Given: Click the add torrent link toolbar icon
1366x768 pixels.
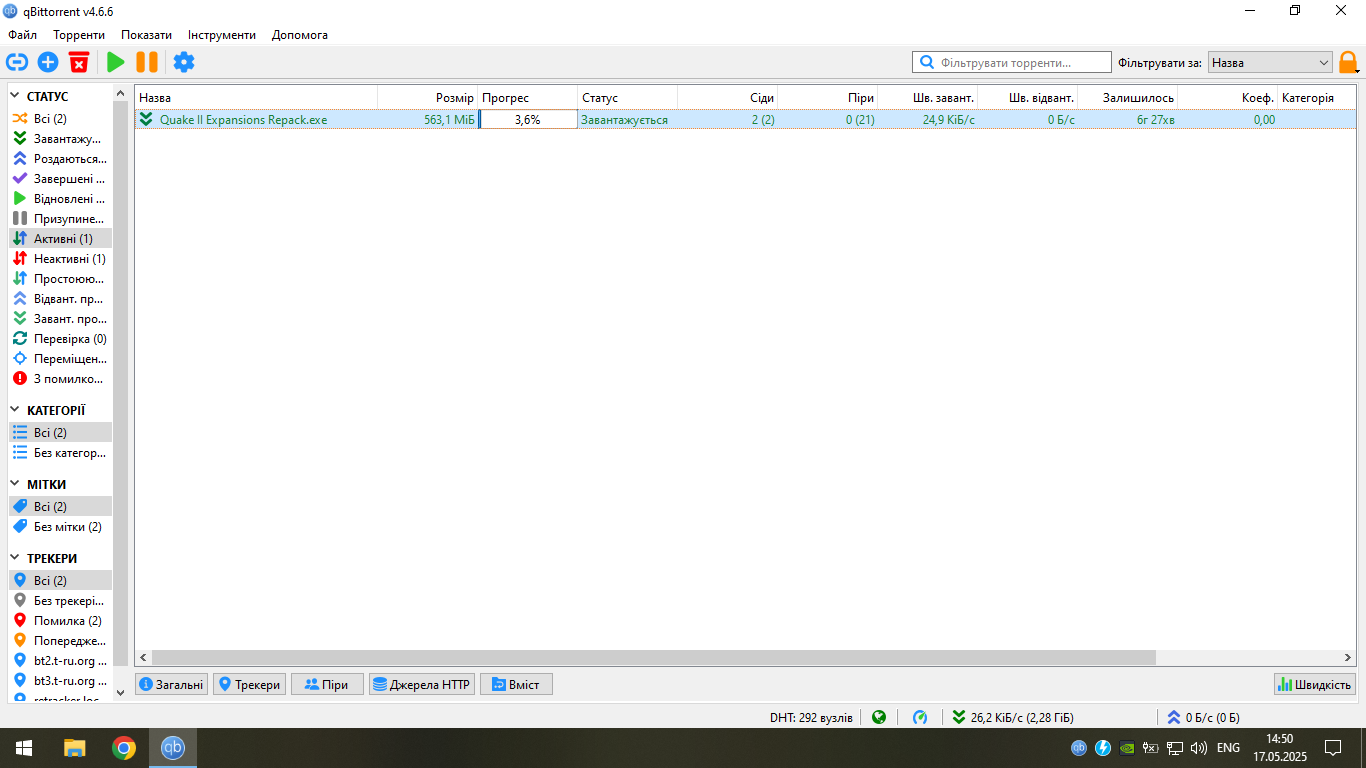Looking at the screenshot, I should click(16, 62).
